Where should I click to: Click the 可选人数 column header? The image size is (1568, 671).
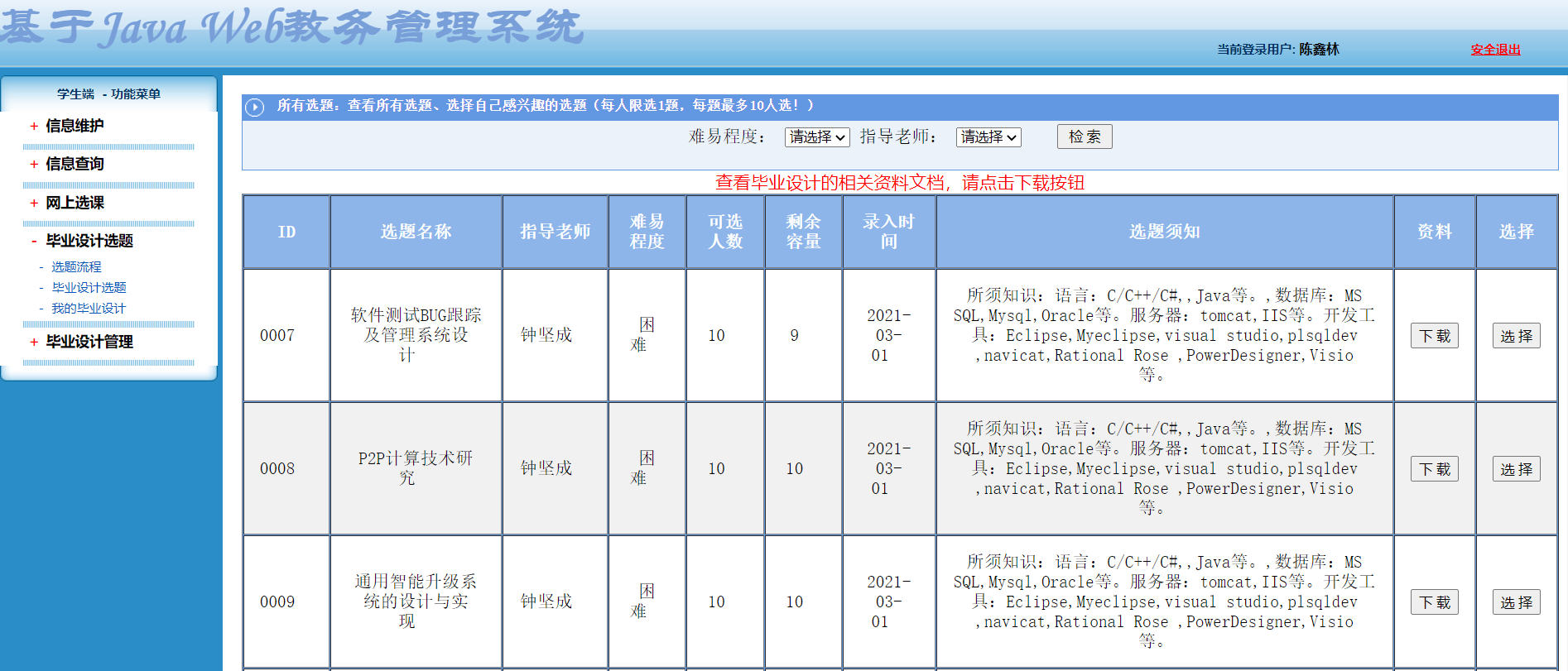725,232
